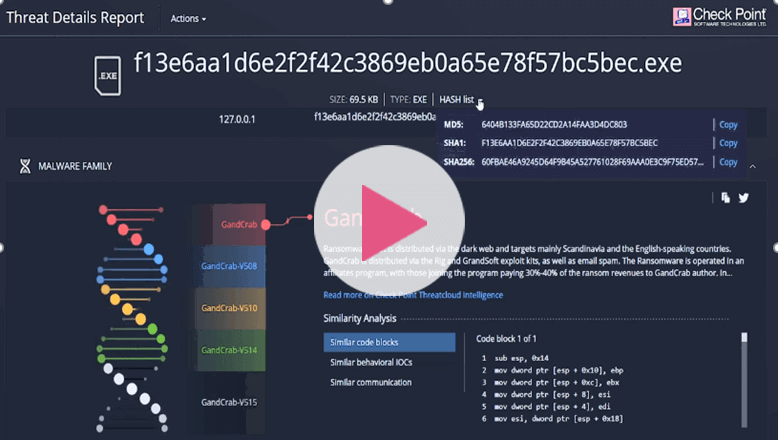Switch to Similar communication tab
The height and width of the screenshot is (440, 778).
371,382
